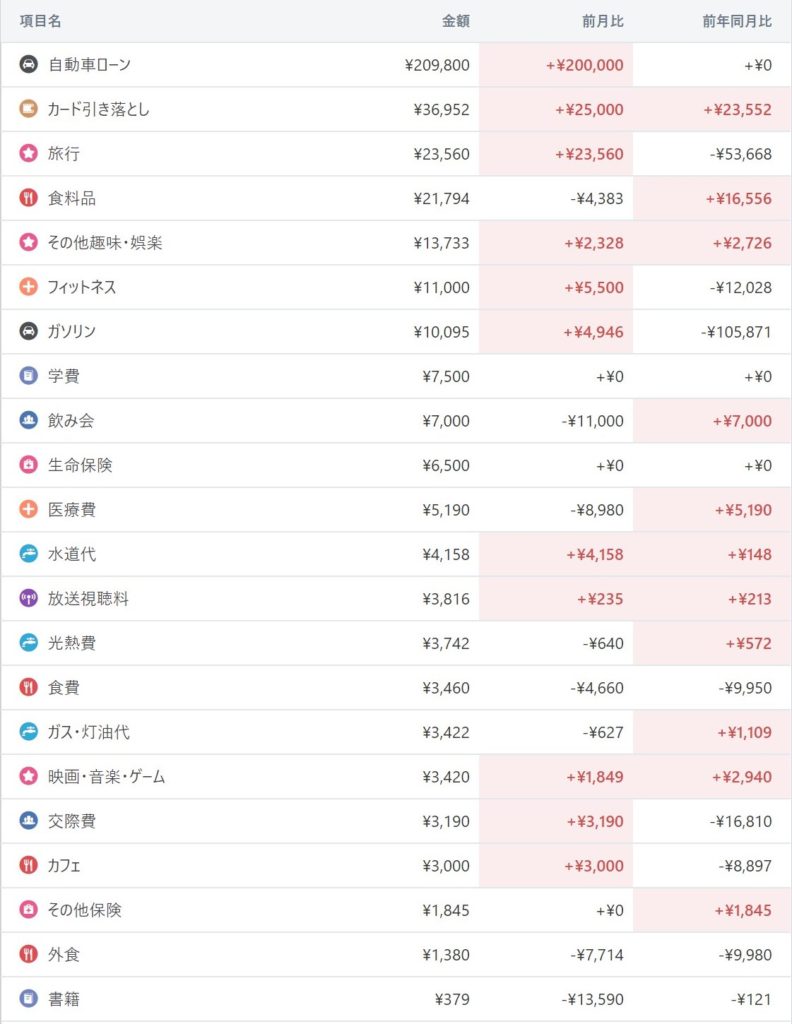Click the people icon next to 飲み会
This screenshot has width=792, height=1024.
point(28,421)
